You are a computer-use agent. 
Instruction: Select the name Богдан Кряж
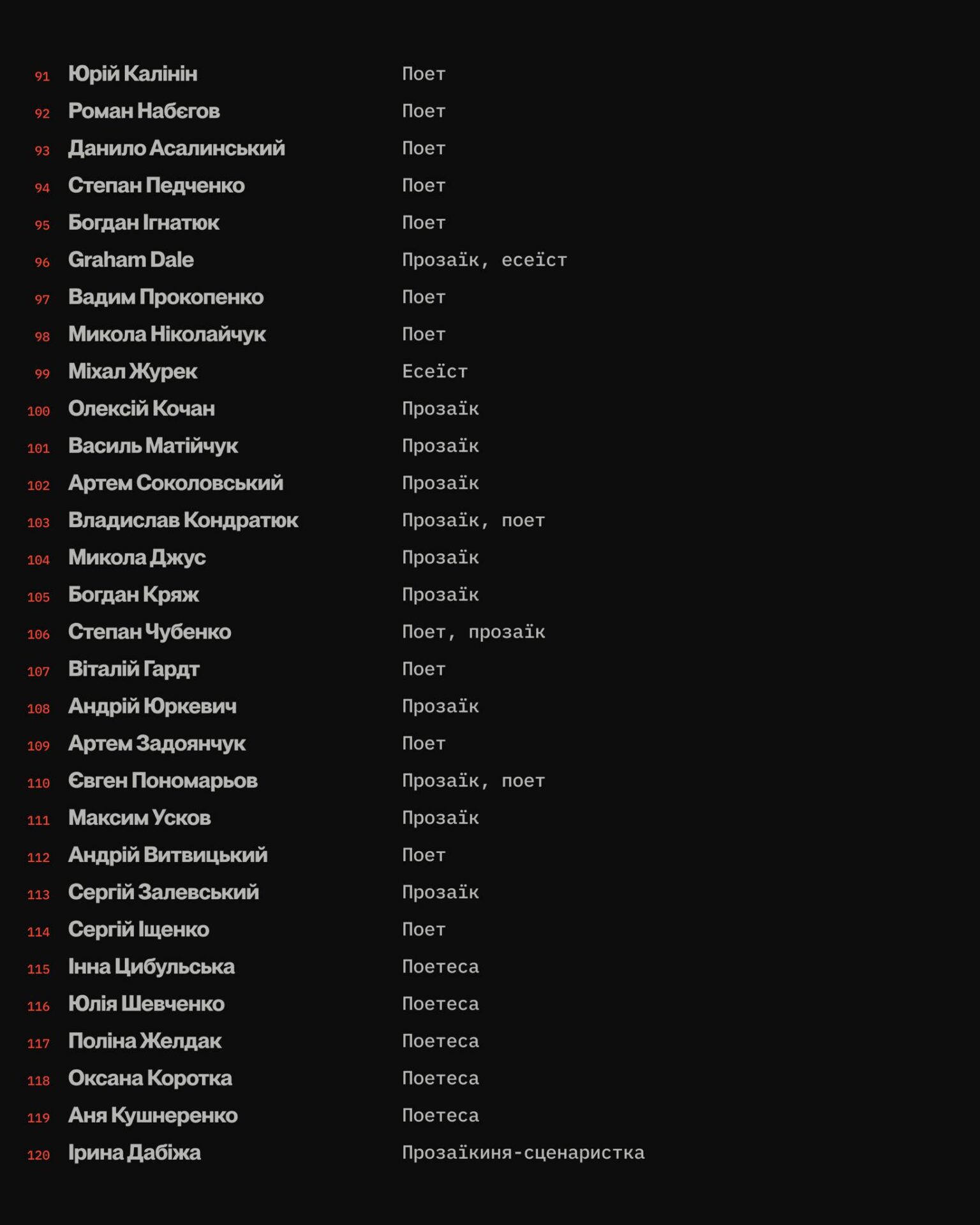(x=134, y=595)
